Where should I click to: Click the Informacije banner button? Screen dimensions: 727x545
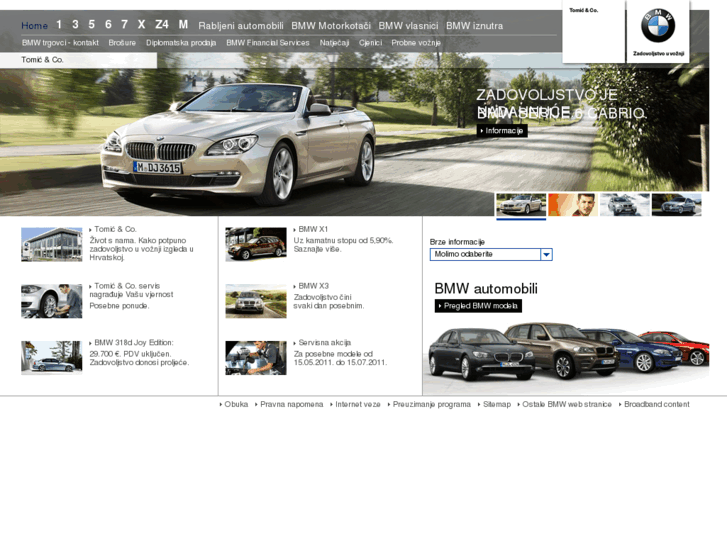point(502,131)
